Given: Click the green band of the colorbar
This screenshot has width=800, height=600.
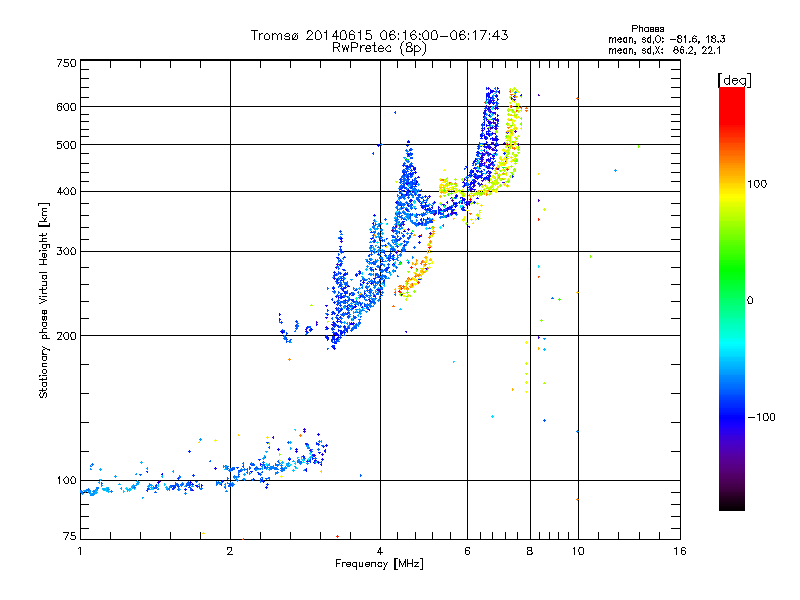Looking at the screenshot, I should pos(732,270).
